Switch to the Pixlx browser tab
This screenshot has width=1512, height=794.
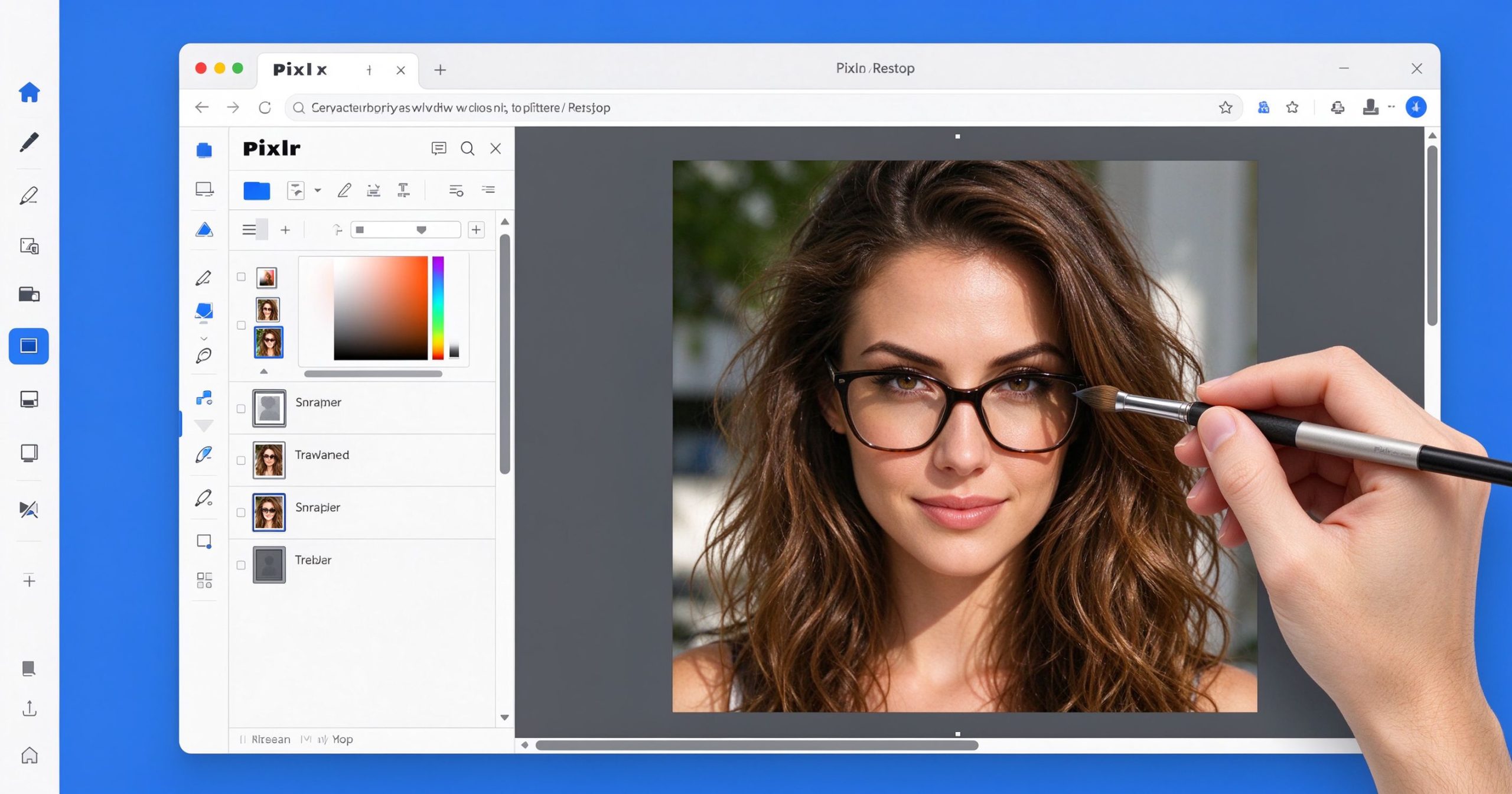(x=337, y=70)
